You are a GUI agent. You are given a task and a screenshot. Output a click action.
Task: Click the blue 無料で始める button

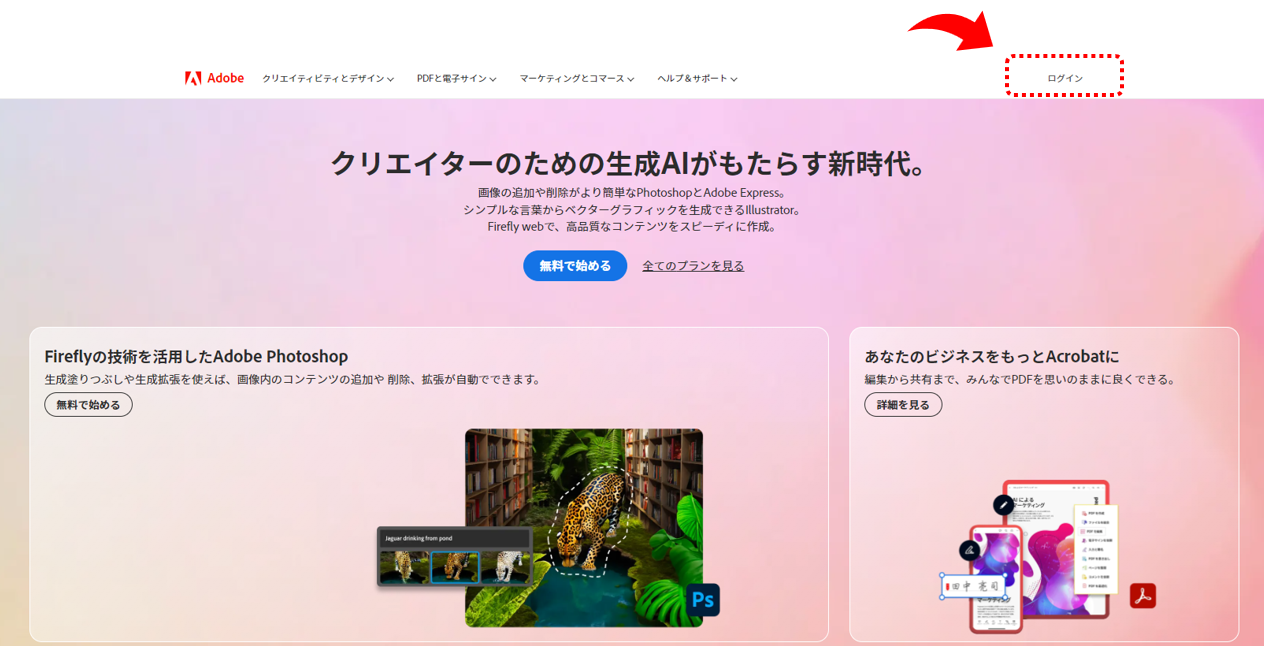point(575,266)
